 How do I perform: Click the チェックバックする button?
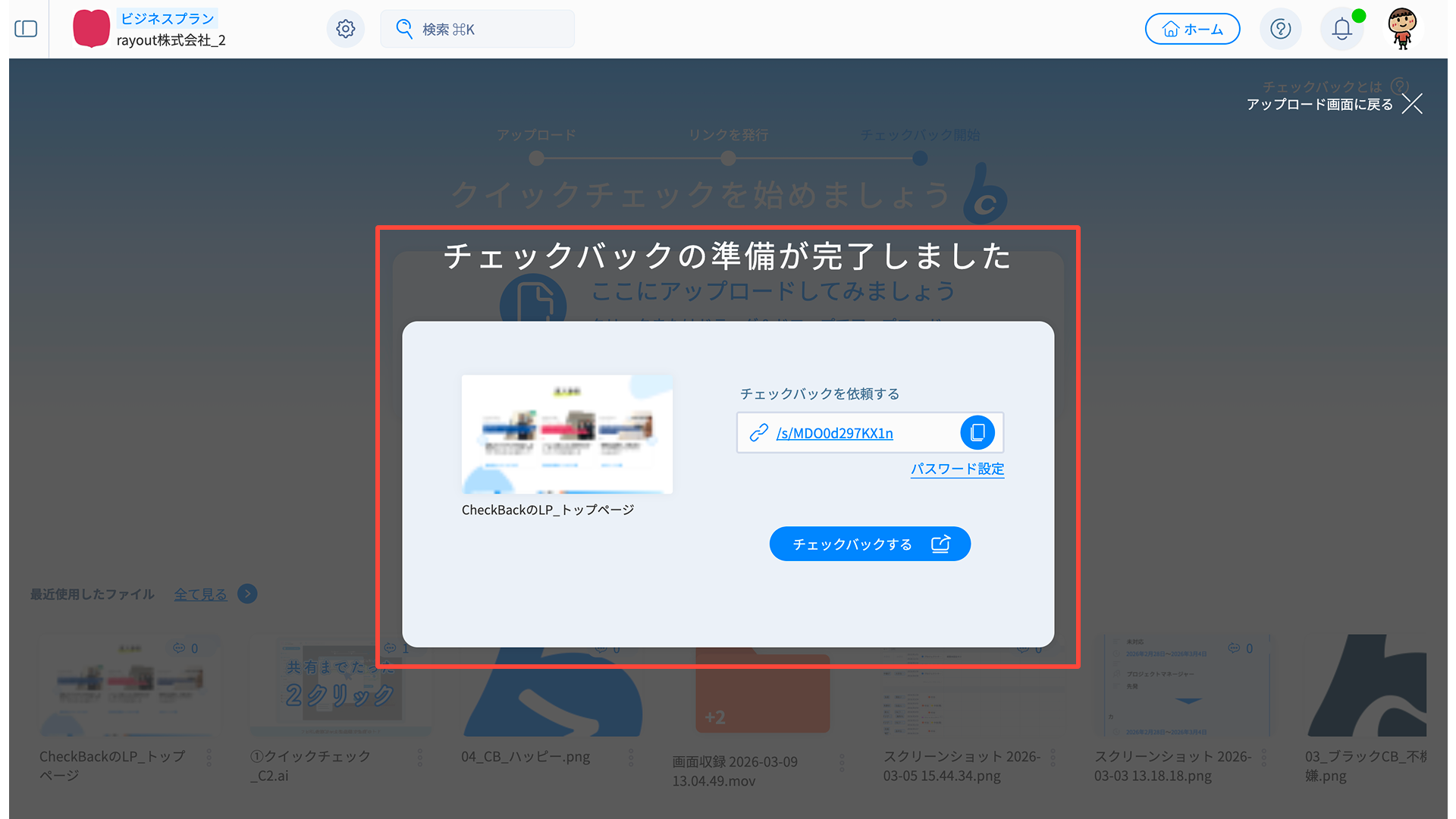(x=870, y=544)
